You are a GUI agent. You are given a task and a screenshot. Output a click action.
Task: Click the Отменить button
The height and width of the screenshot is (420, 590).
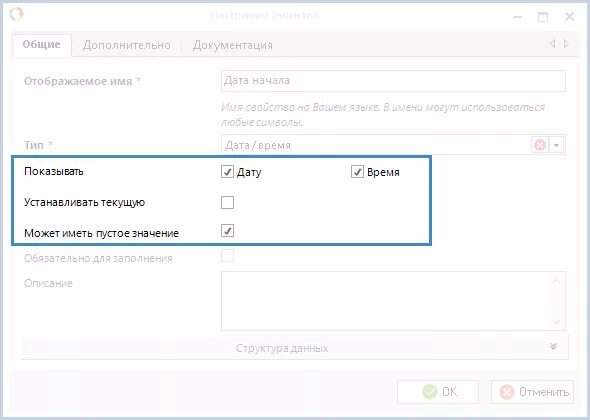pyautogui.click(x=532, y=392)
